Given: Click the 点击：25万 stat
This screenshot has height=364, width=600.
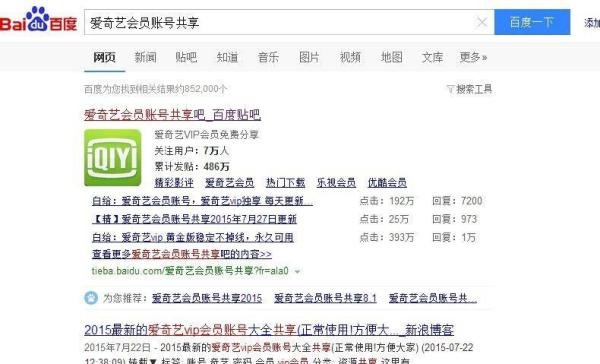Looking at the screenshot, I should [x=384, y=219].
